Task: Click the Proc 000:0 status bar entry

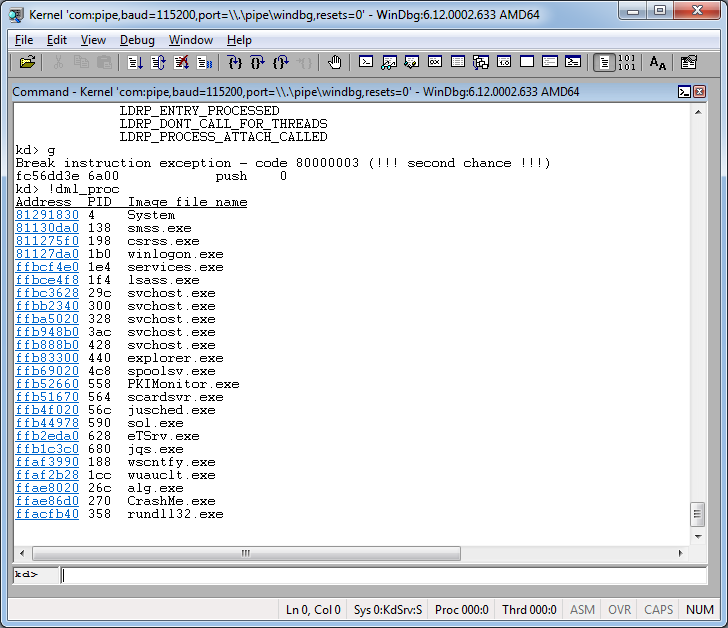Action: pyautogui.click(x=462, y=609)
